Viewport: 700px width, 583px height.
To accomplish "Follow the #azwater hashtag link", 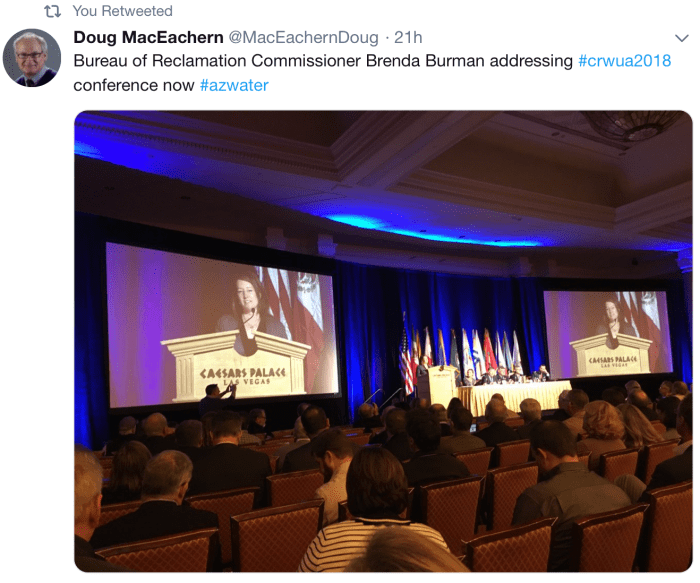I will (234, 85).
